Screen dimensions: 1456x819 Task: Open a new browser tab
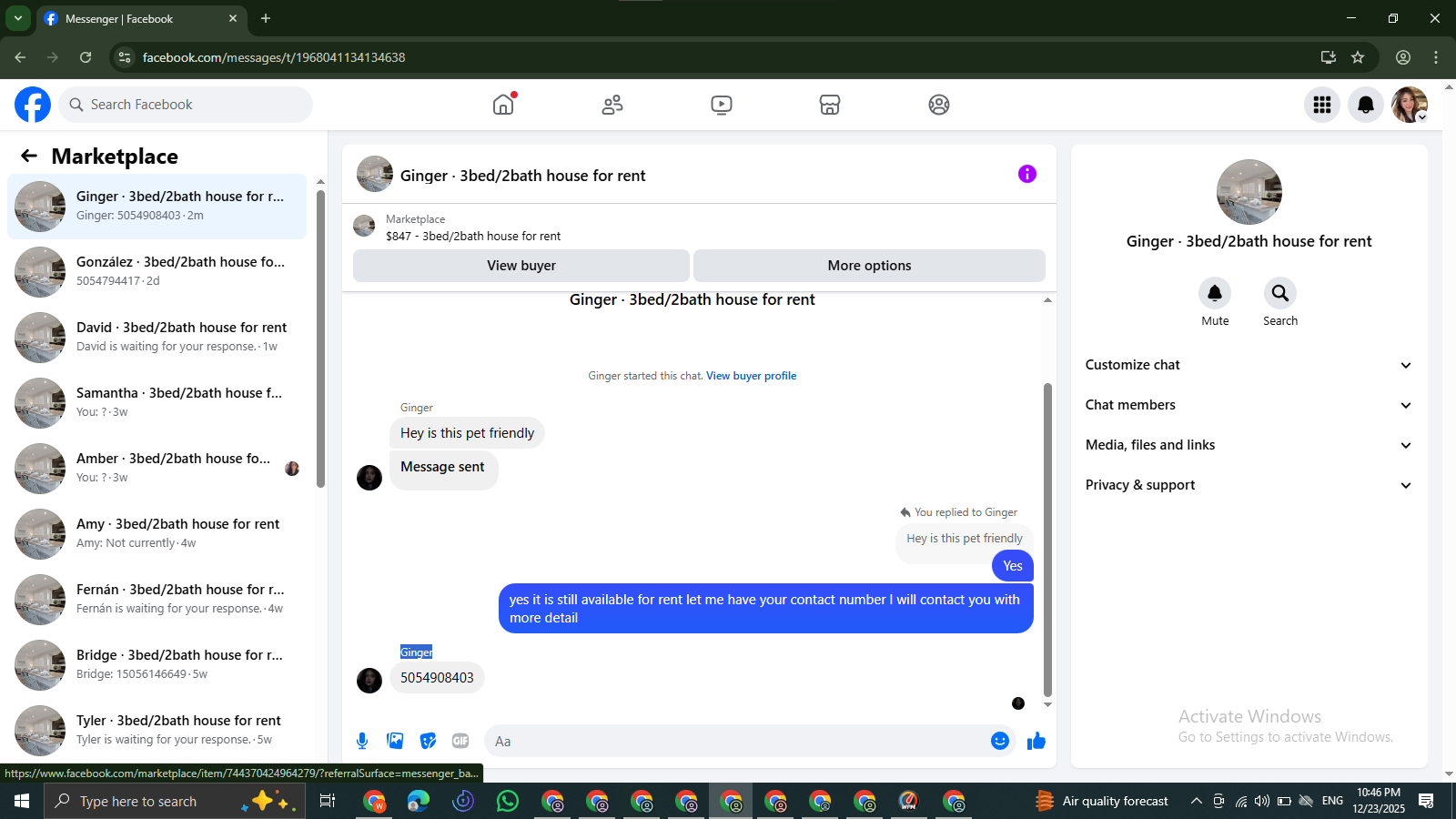coord(266,18)
